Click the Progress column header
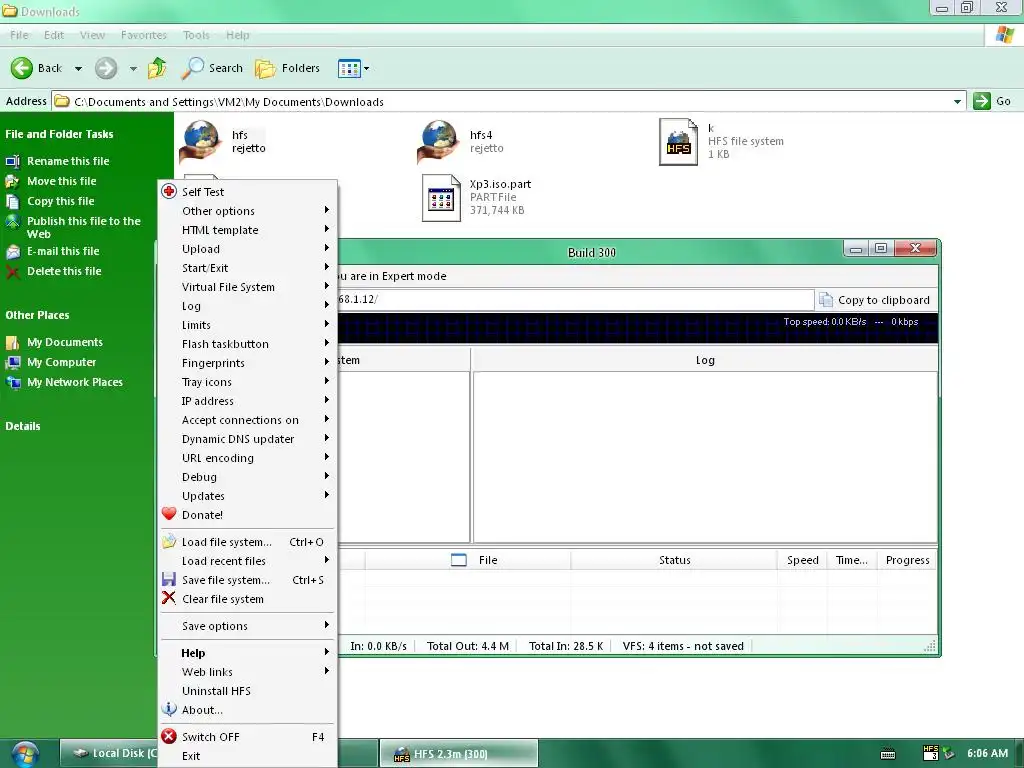This screenshot has width=1024, height=768. tap(907, 560)
